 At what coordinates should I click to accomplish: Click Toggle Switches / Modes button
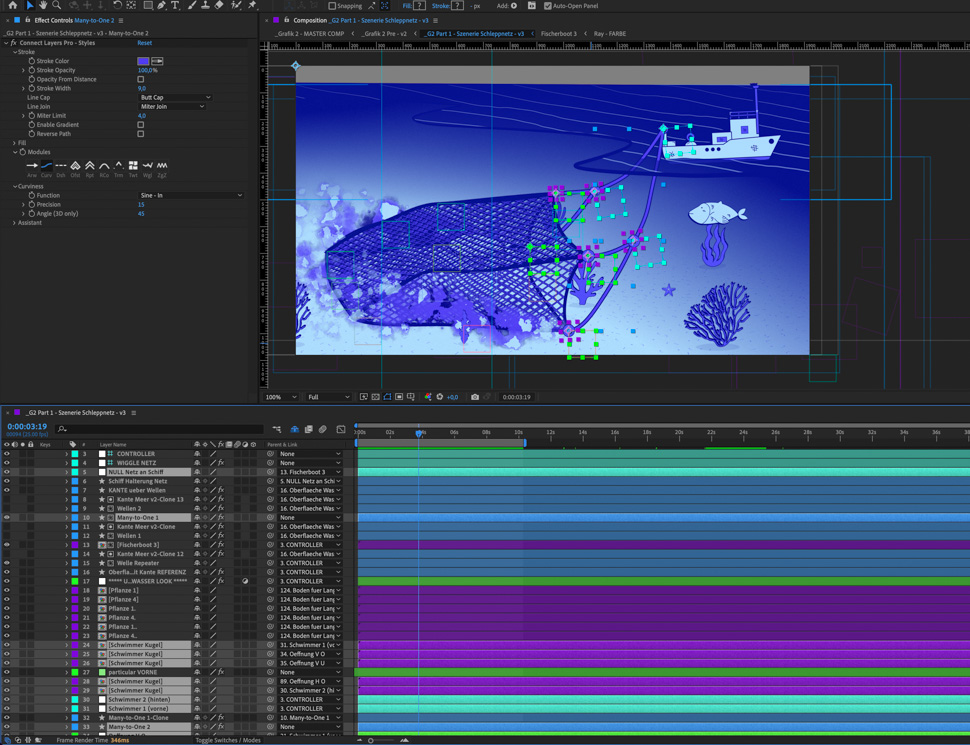(x=228, y=740)
